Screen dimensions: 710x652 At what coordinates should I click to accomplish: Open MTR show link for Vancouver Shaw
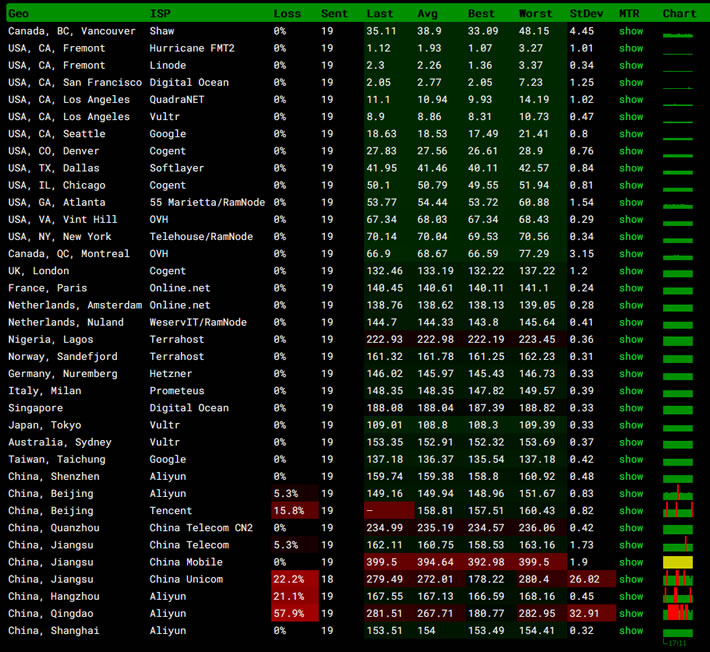631,31
